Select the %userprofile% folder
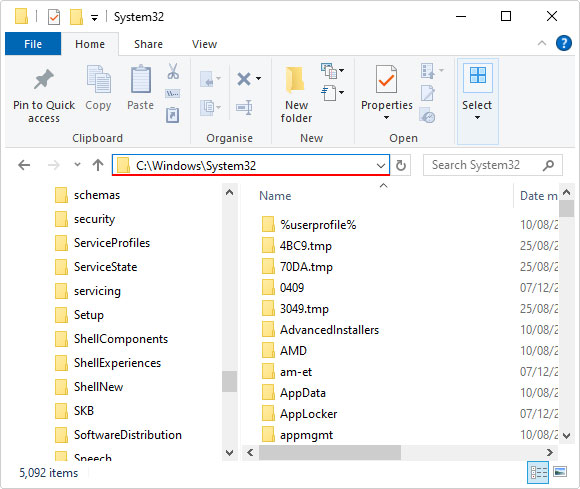 click(x=309, y=225)
